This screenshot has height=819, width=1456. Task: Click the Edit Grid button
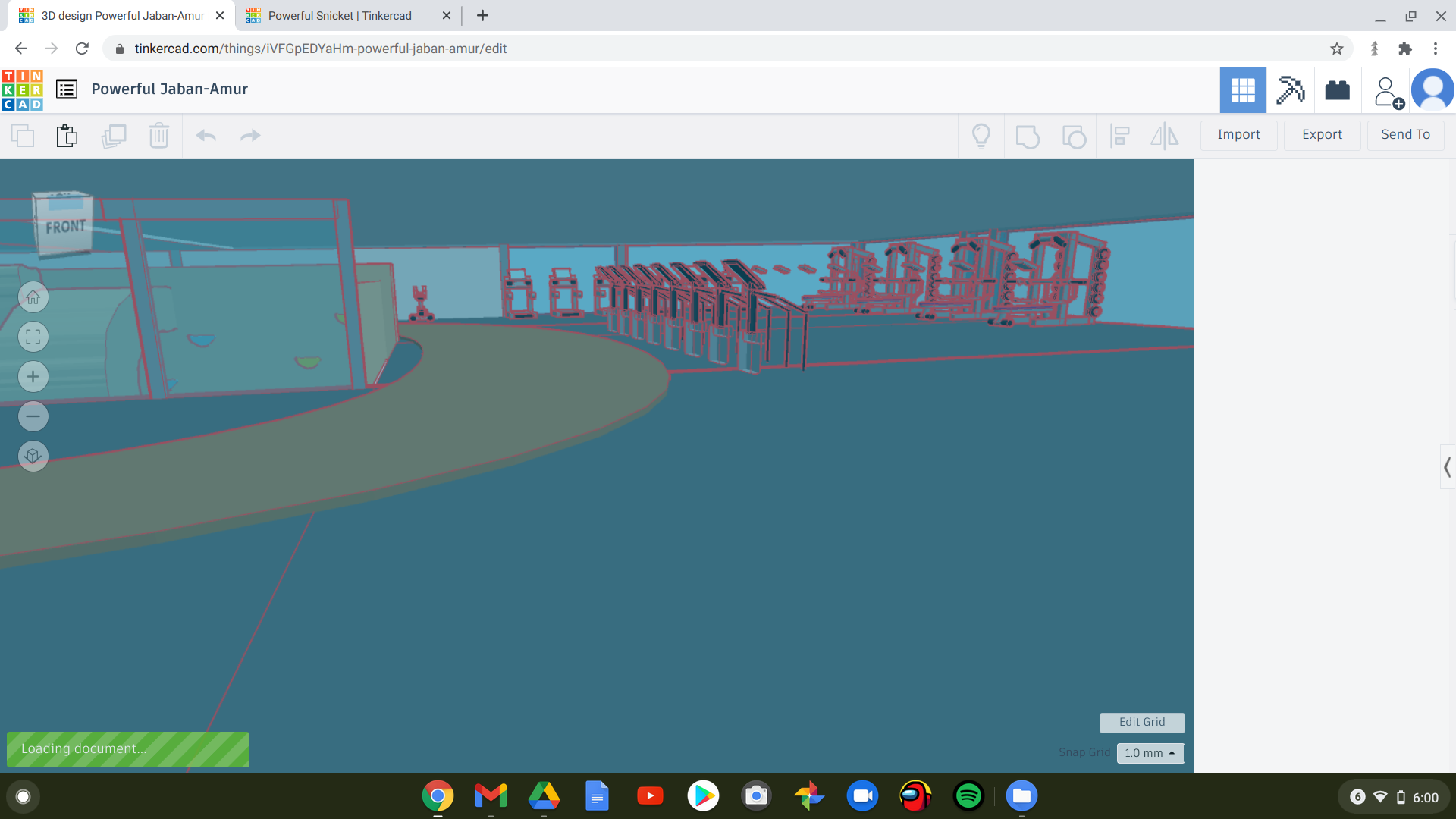point(1142,723)
